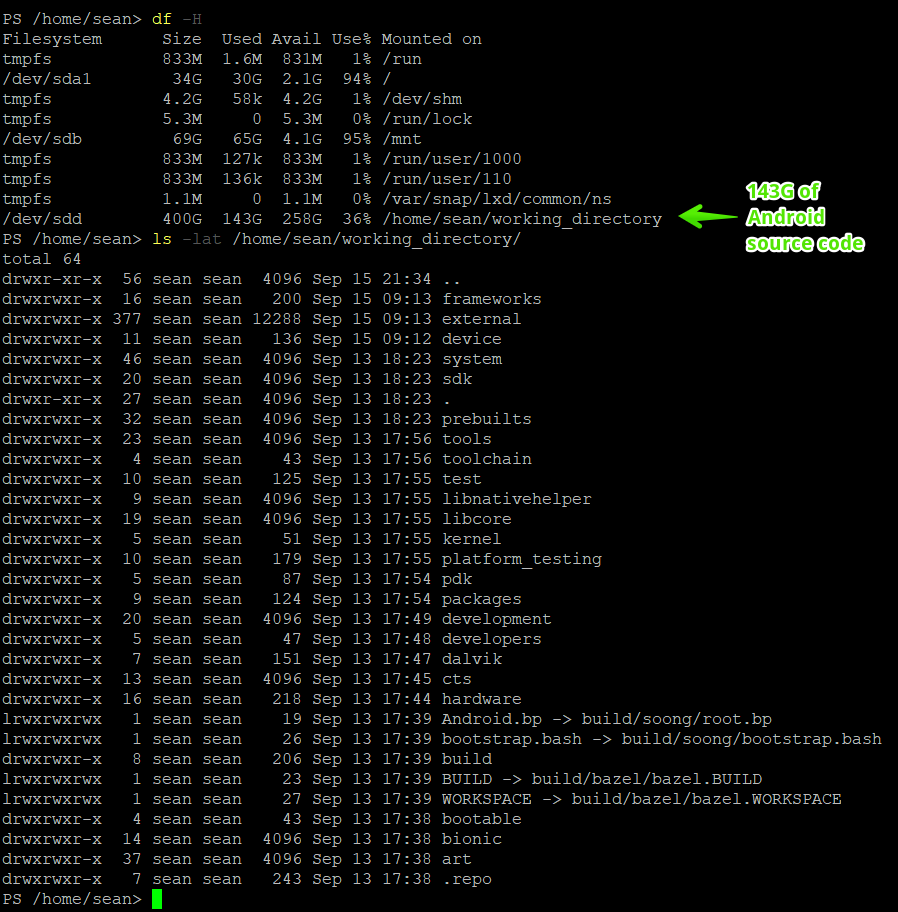Select 'external' directory name
This screenshot has height=912, width=898.
pyautogui.click(x=482, y=319)
